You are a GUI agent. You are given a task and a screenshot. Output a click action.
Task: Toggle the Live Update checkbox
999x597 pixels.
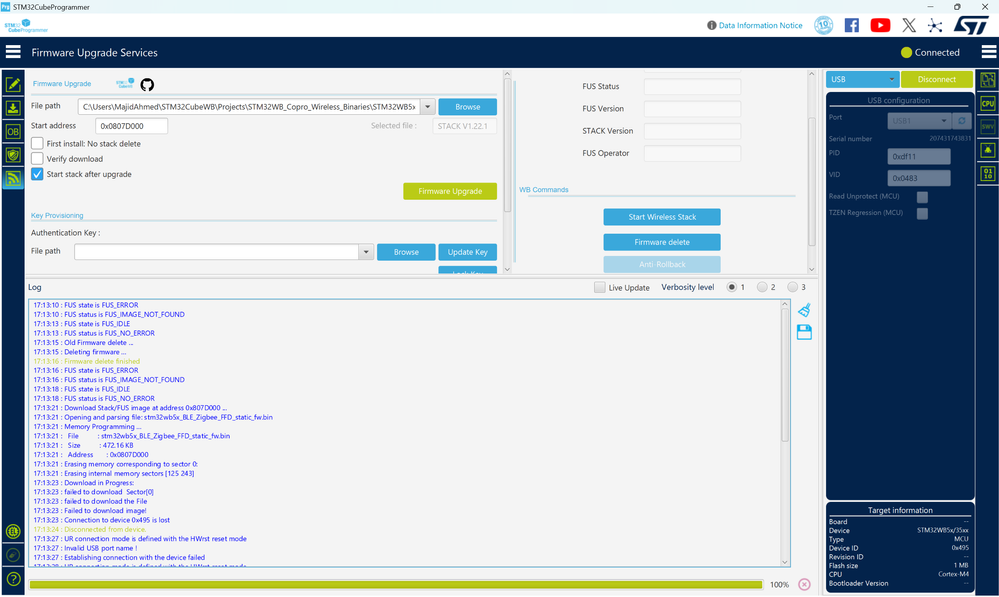[600, 287]
